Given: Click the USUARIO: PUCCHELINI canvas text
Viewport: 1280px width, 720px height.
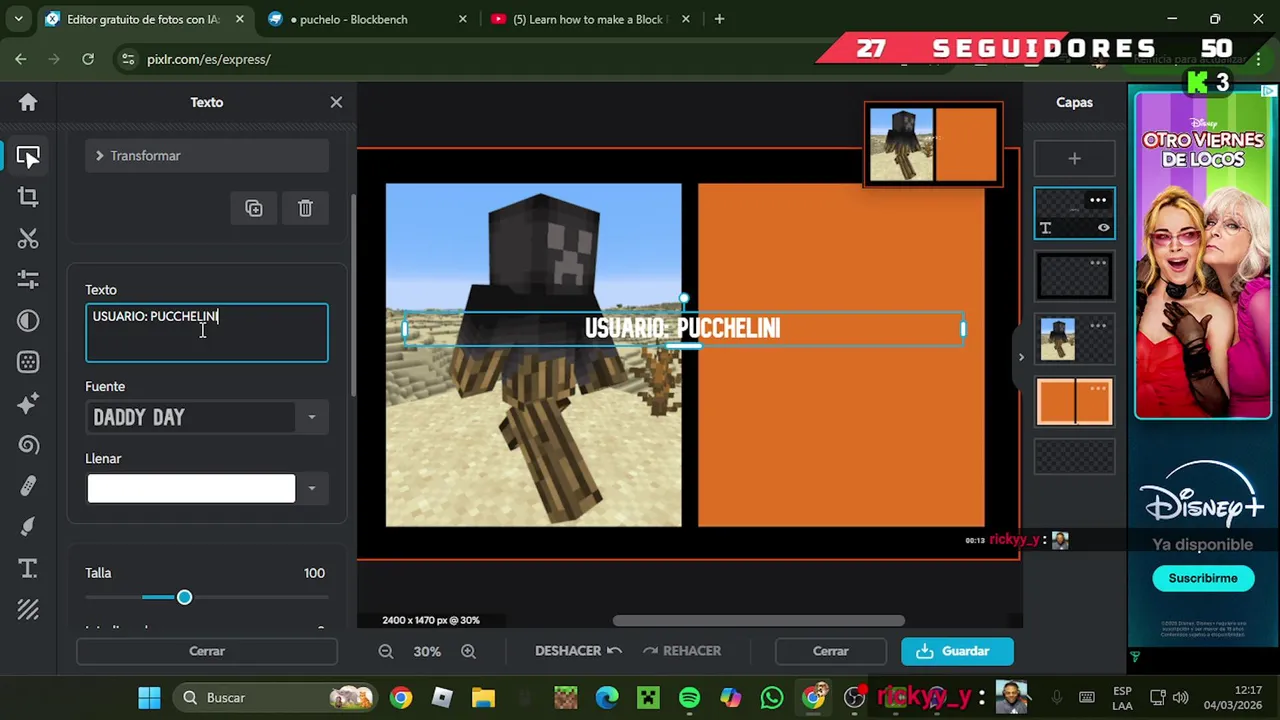Looking at the screenshot, I should tap(683, 328).
